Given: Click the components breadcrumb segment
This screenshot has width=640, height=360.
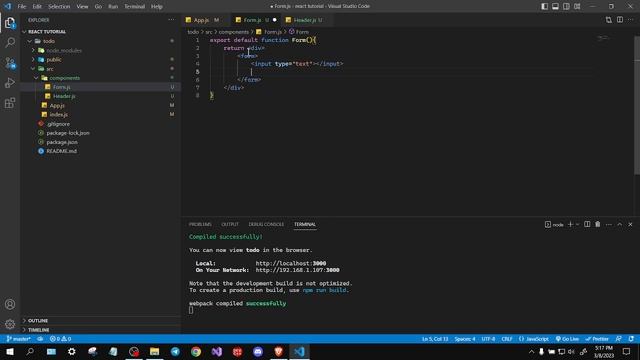Looking at the screenshot, I should click(x=233, y=32).
